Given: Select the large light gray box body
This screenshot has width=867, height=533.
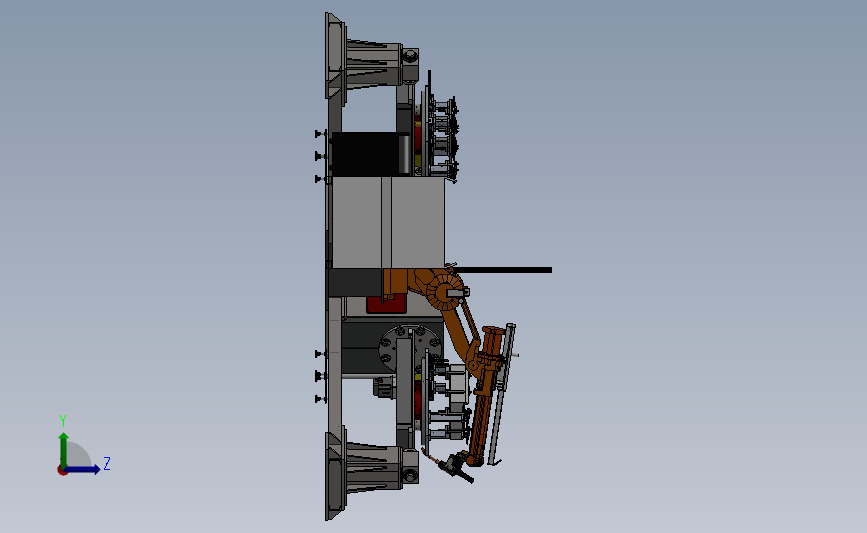Looking at the screenshot, I should [388, 222].
